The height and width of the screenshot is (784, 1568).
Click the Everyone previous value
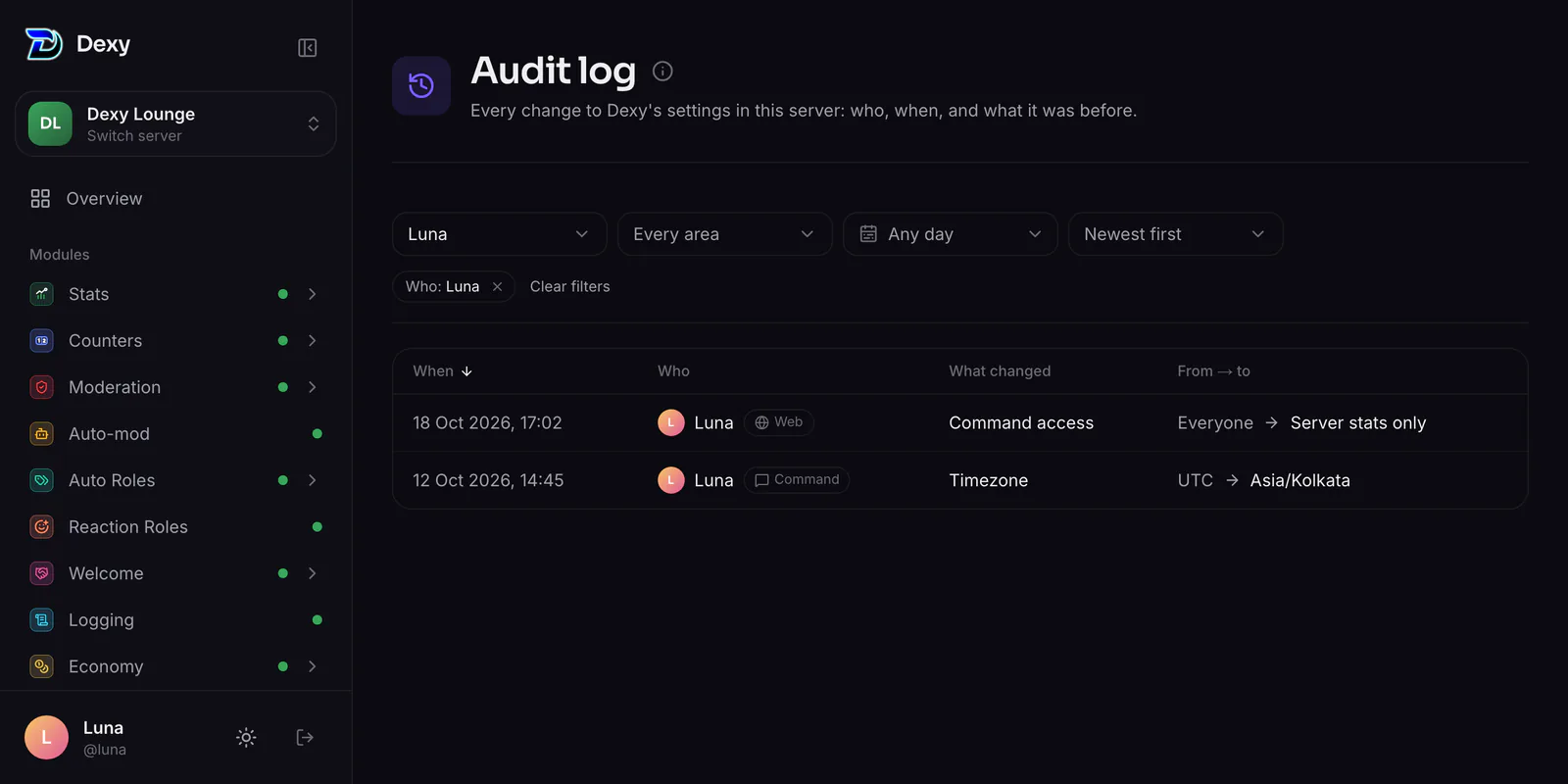pos(1215,423)
